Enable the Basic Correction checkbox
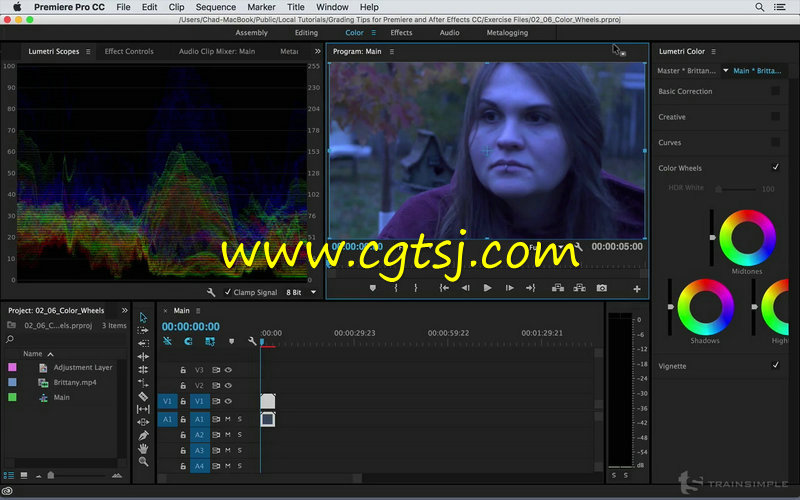The width and height of the screenshot is (800, 500). click(776, 91)
